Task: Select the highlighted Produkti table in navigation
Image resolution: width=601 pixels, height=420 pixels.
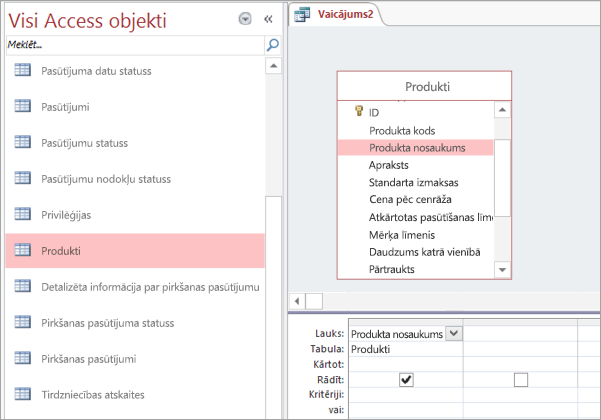Action: (135, 251)
